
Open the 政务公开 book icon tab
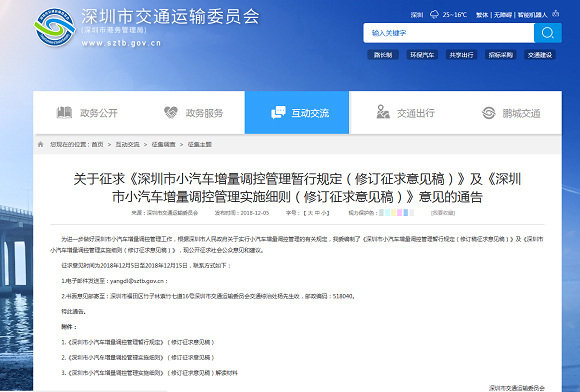click(64, 112)
